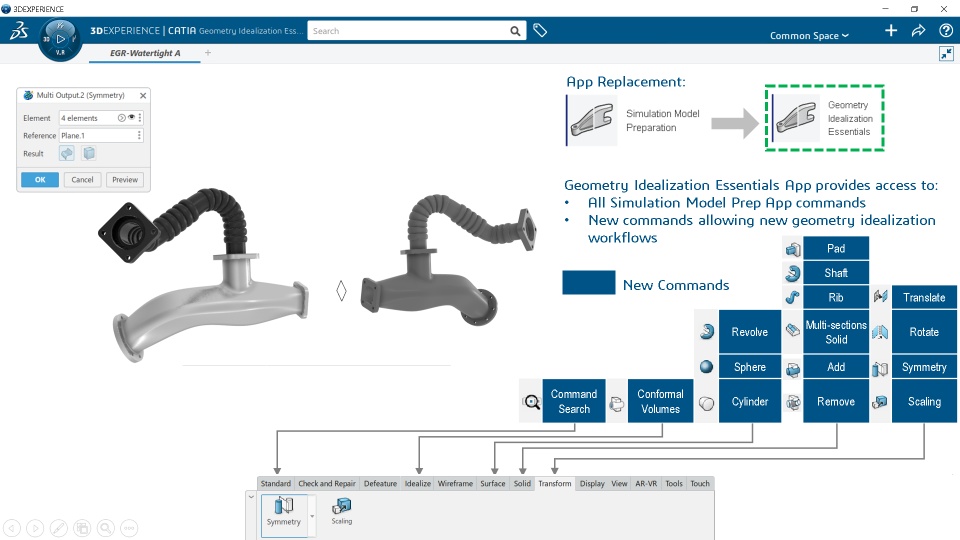Switch to the Transform tab

tap(555, 484)
